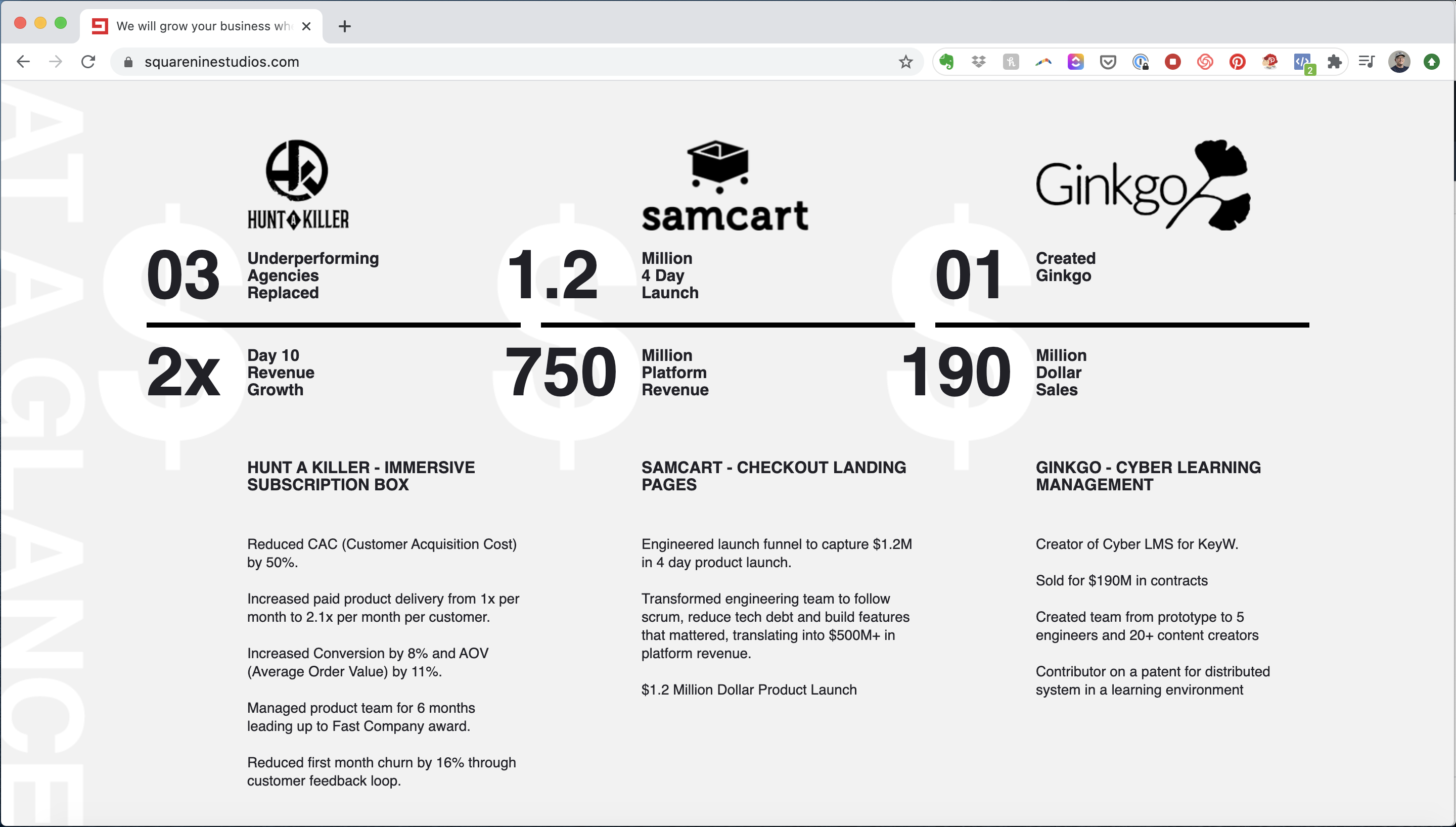The image size is (1456, 827).
Task: Go back using the browser back arrow
Action: tap(23, 61)
